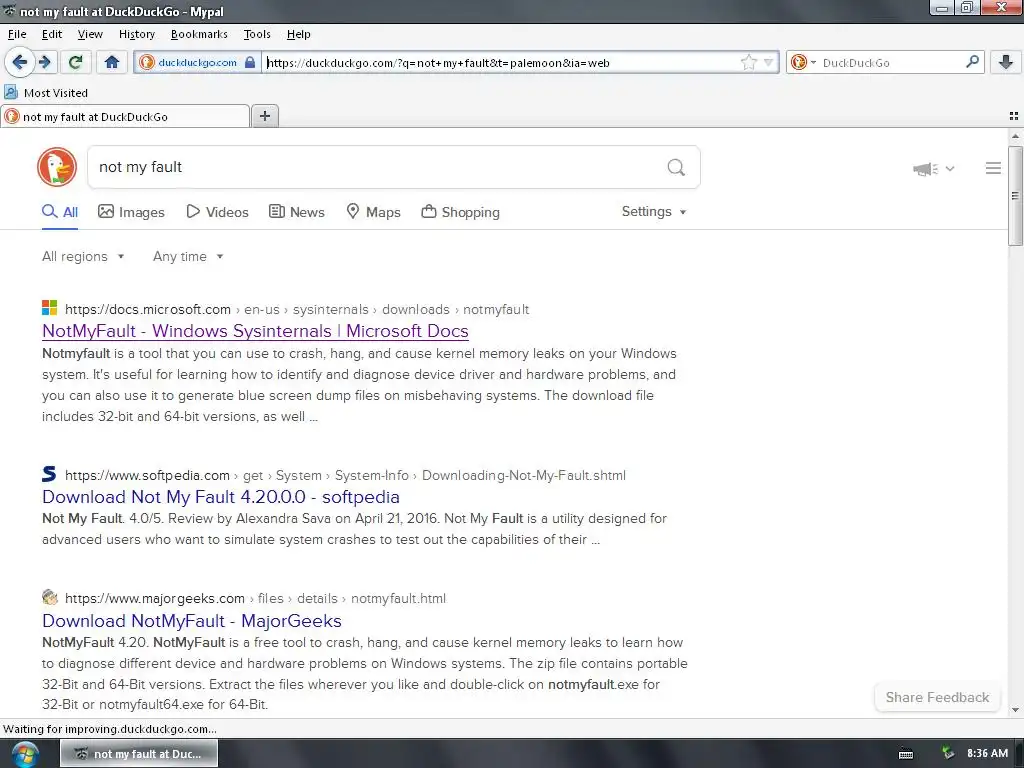Screen dimensions: 1024x768
Task: Open the URL history dropdown arrow
Action: click(x=769, y=63)
